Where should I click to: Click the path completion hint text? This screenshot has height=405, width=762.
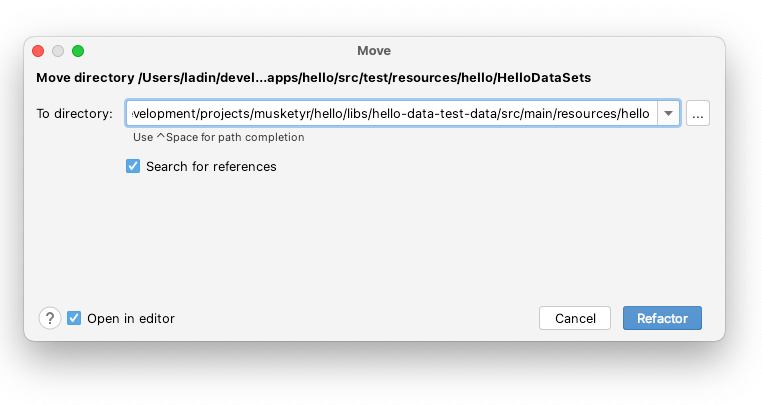(x=219, y=137)
